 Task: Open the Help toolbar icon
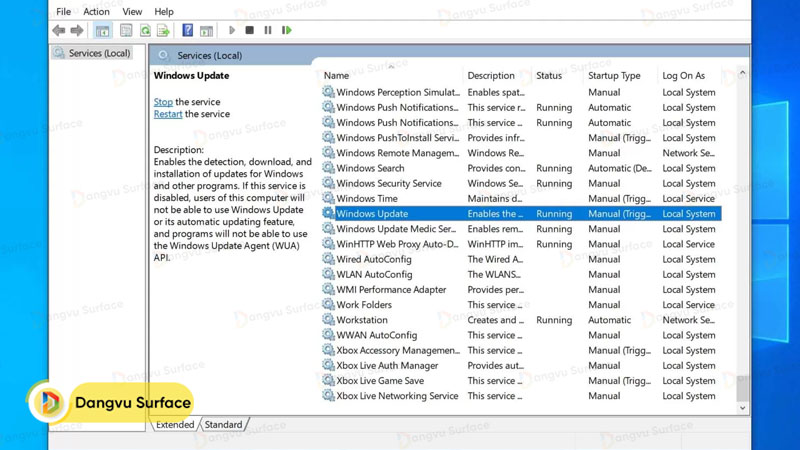(x=188, y=31)
